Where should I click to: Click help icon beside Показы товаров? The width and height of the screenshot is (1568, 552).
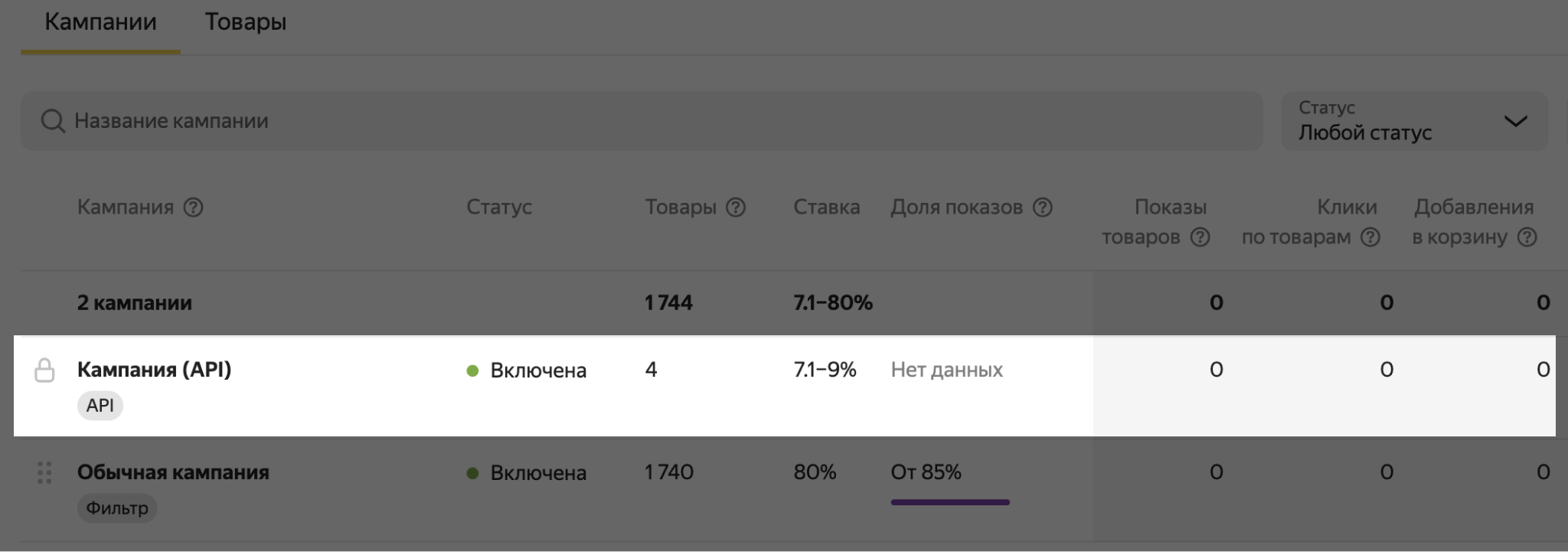(1200, 237)
